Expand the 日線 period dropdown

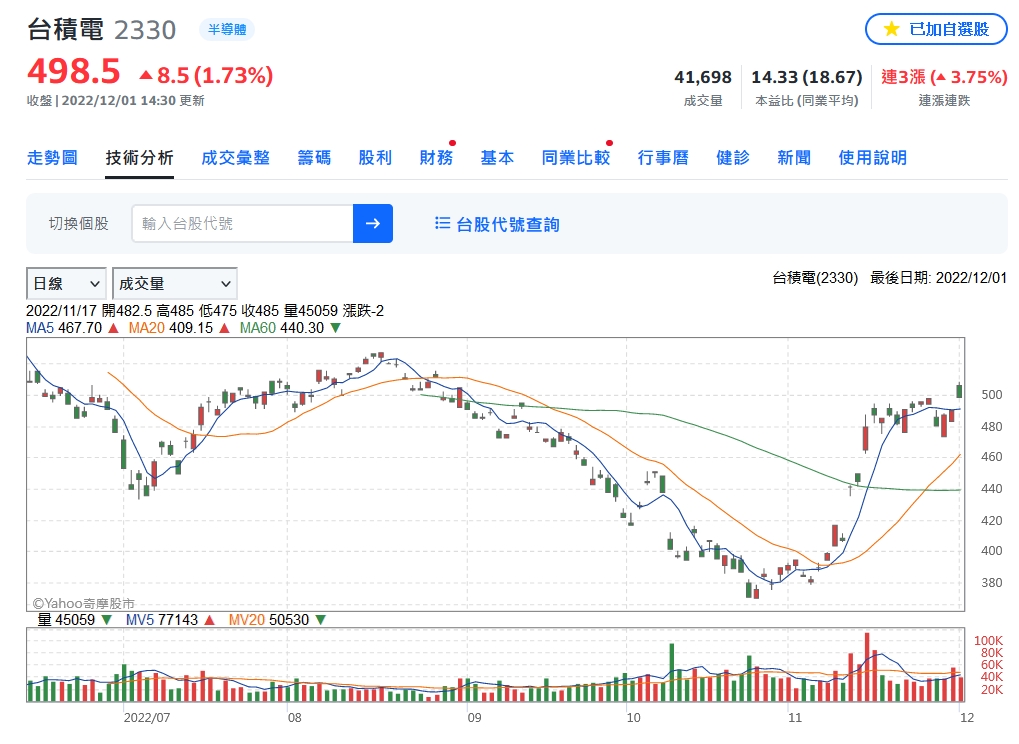[66, 284]
